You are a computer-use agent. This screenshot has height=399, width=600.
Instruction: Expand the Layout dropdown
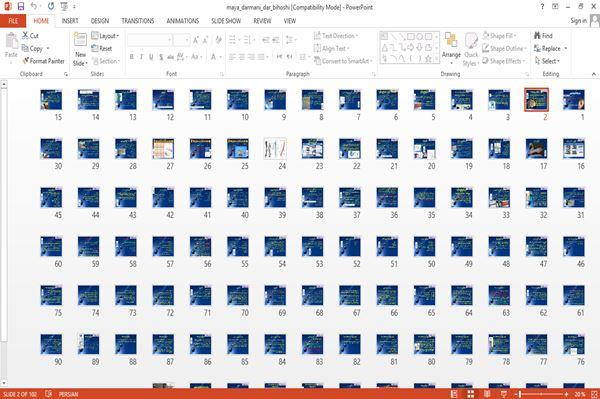[x=105, y=36]
